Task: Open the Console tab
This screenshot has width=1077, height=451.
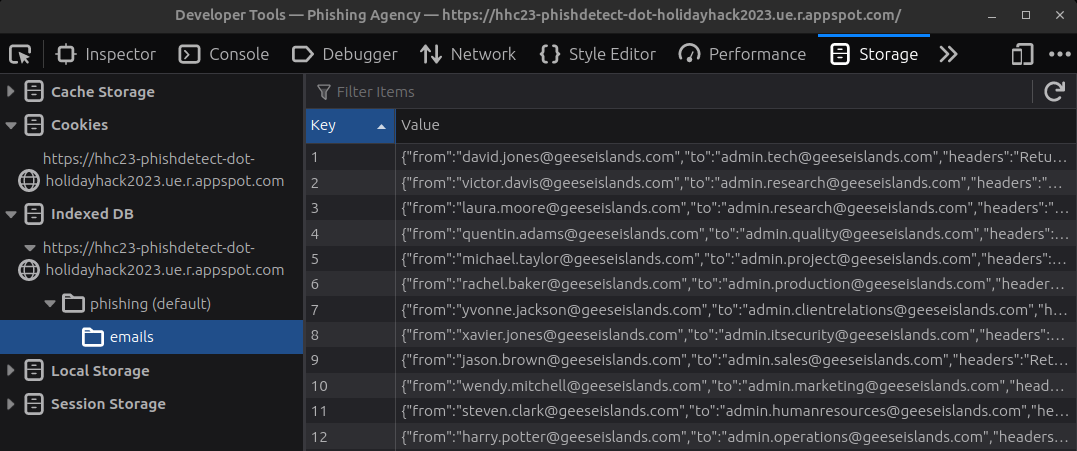Action: pyautogui.click(x=225, y=54)
